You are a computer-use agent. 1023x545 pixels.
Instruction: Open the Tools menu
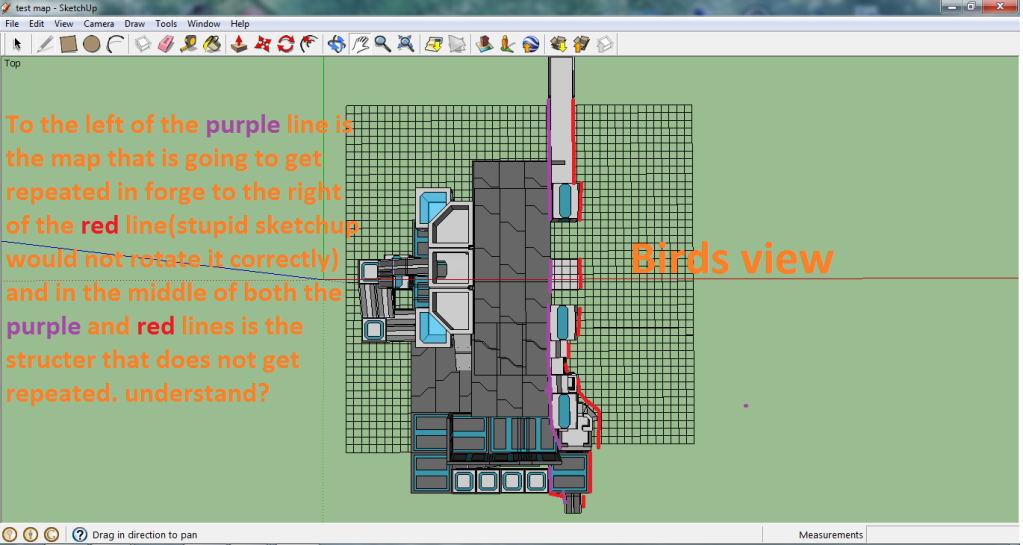[x=166, y=23]
